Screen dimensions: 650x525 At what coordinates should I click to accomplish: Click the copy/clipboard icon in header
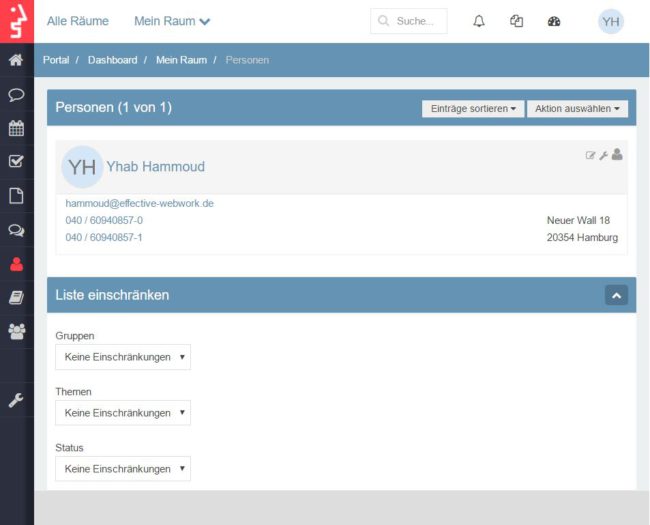(x=516, y=21)
